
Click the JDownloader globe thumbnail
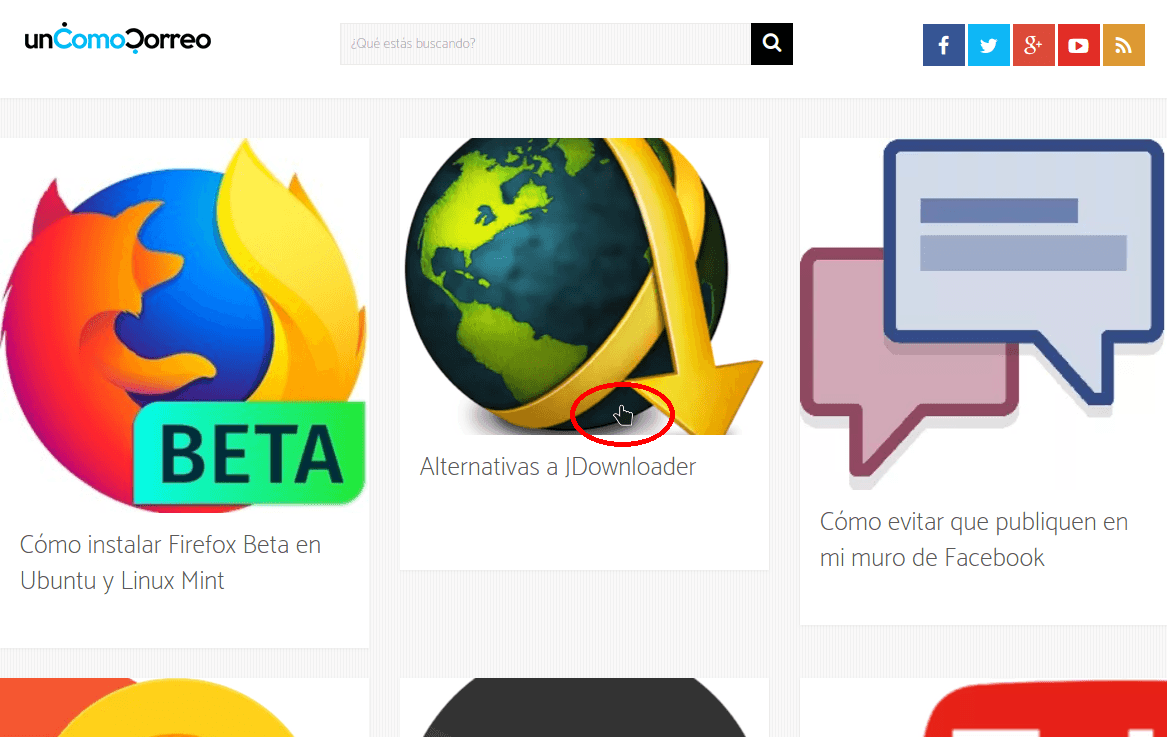584,287
